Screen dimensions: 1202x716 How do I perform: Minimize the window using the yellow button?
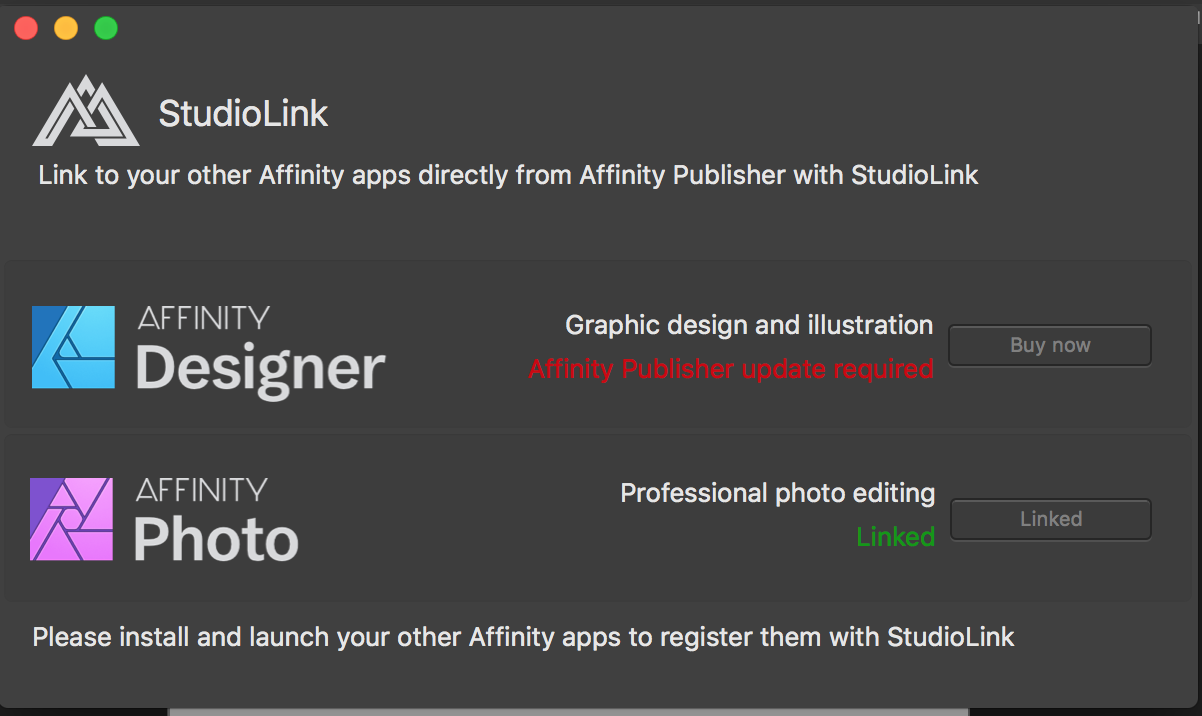pos(66,28)
